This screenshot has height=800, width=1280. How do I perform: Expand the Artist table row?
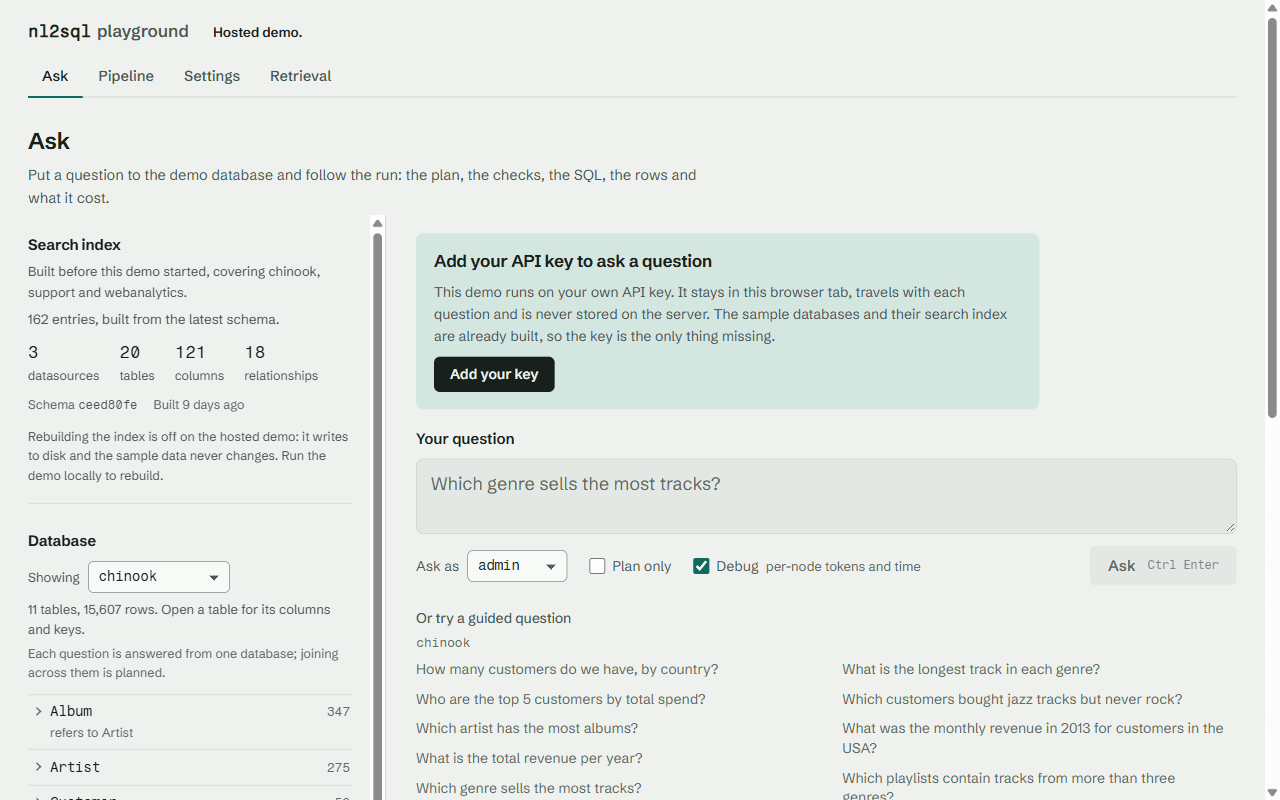coord(190,767)
